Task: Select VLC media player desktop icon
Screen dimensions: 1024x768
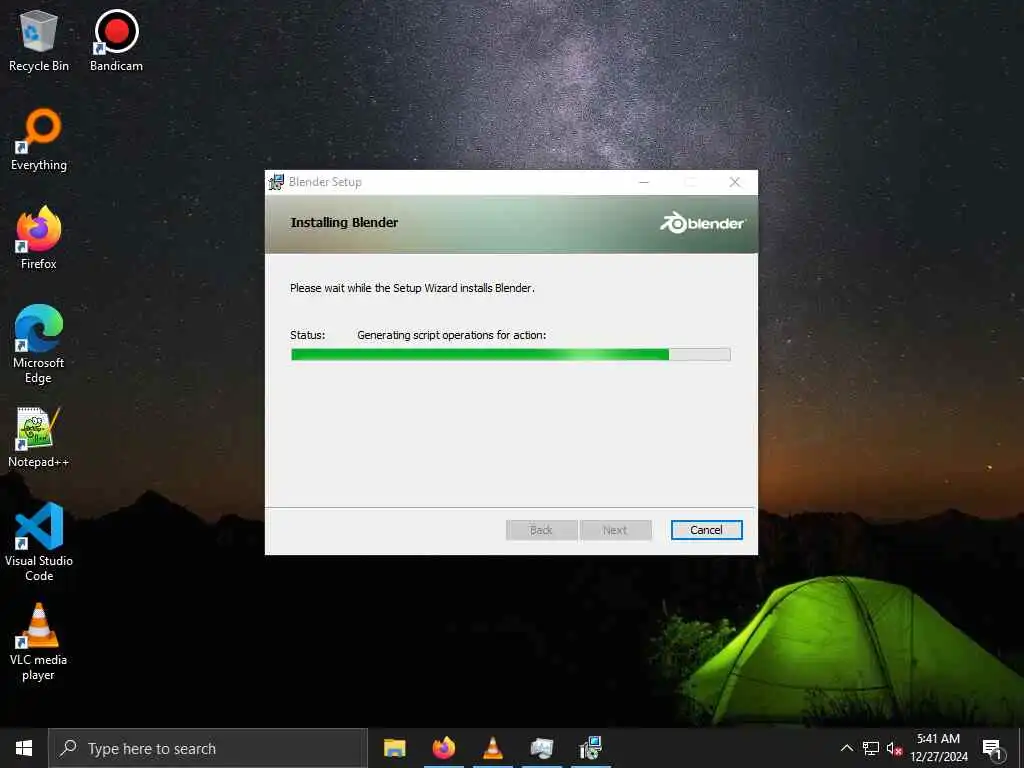Action: 39,642
